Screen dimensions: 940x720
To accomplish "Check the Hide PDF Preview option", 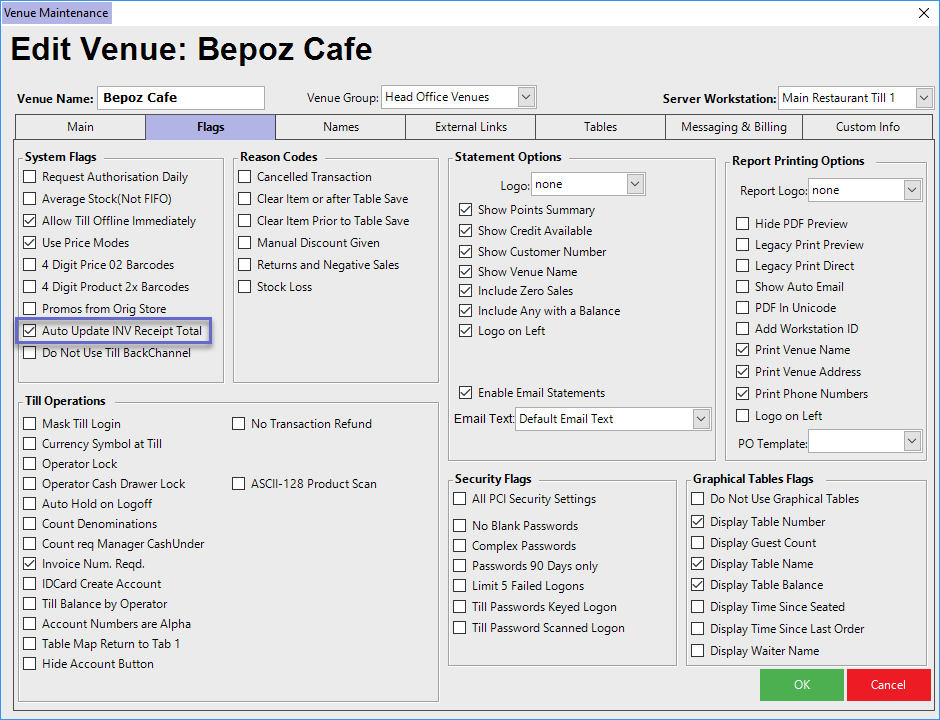I will [742, 224].
